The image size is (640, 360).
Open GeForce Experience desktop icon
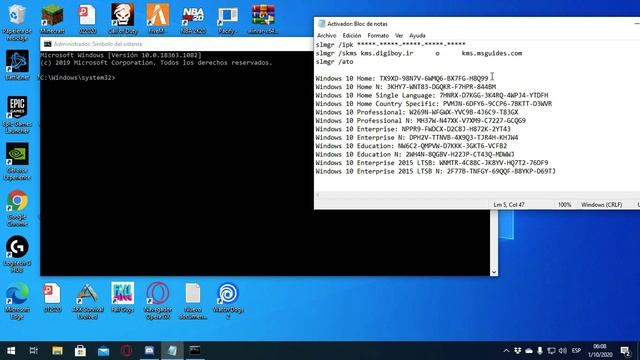(x=17, y=161)
